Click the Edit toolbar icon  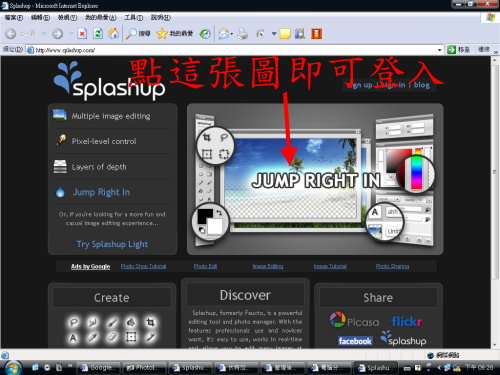click(x=260, y=34)
